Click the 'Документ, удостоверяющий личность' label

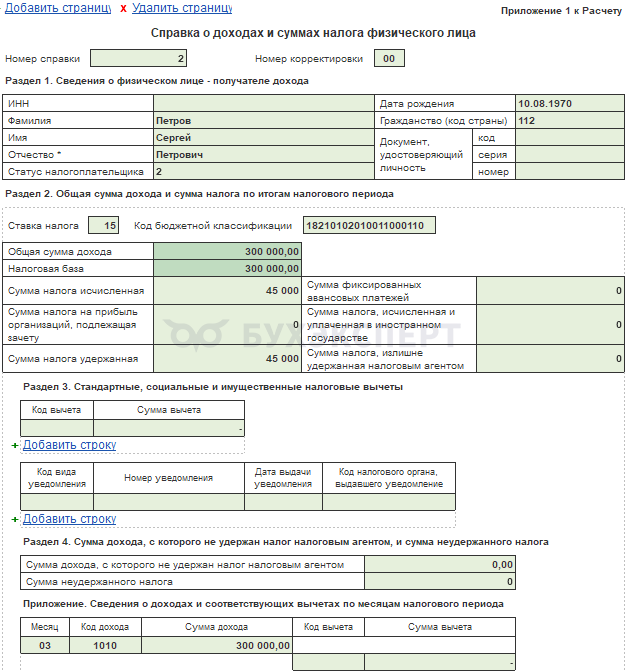(x=421, y=155)
